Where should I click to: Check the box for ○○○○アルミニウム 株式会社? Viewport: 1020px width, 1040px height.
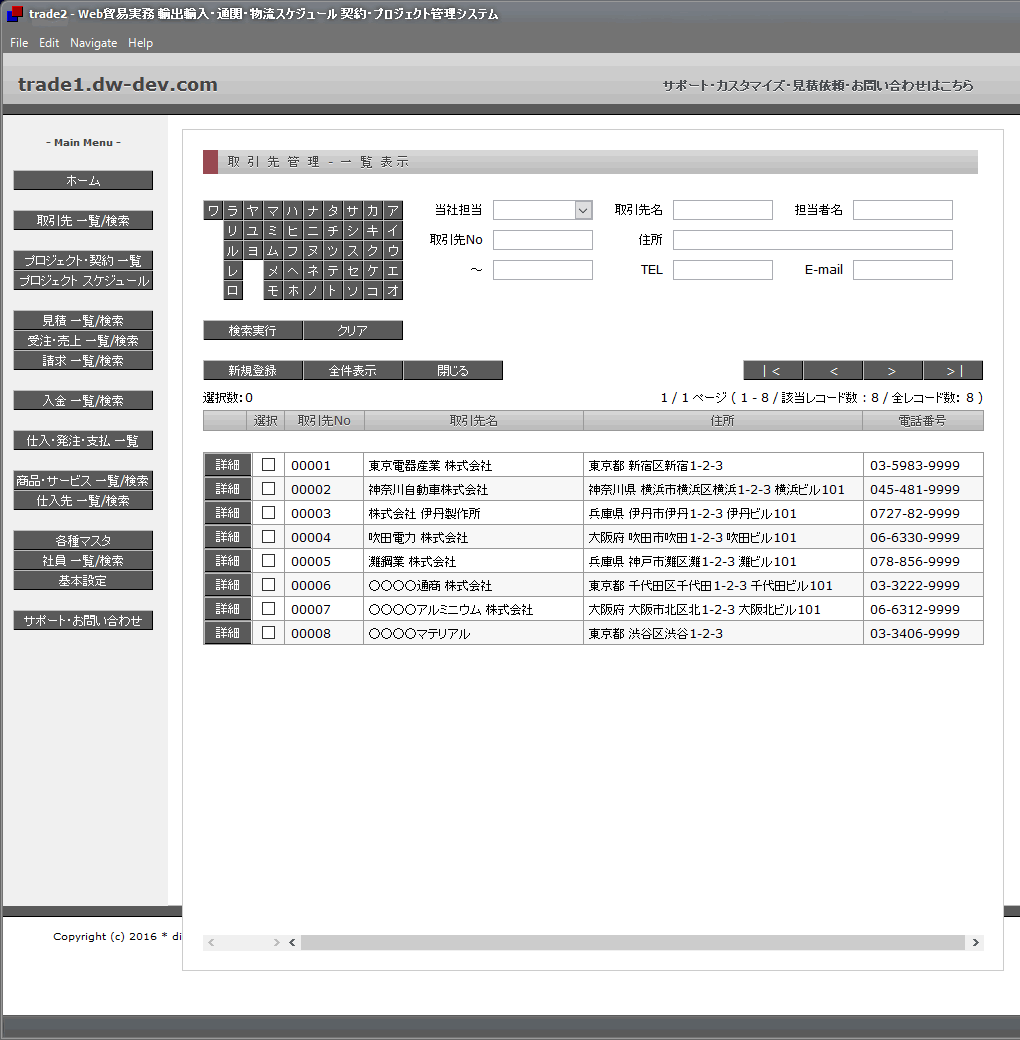(x=269, y=608)
